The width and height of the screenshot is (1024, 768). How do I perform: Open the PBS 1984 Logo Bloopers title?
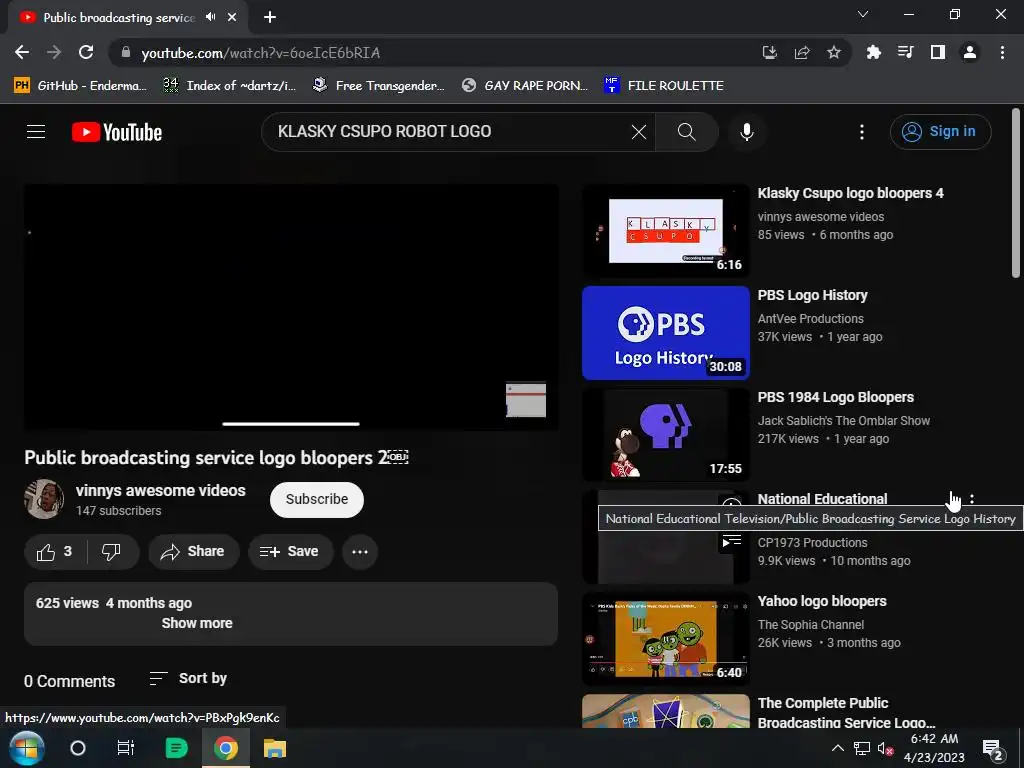[x=835, y=397]
